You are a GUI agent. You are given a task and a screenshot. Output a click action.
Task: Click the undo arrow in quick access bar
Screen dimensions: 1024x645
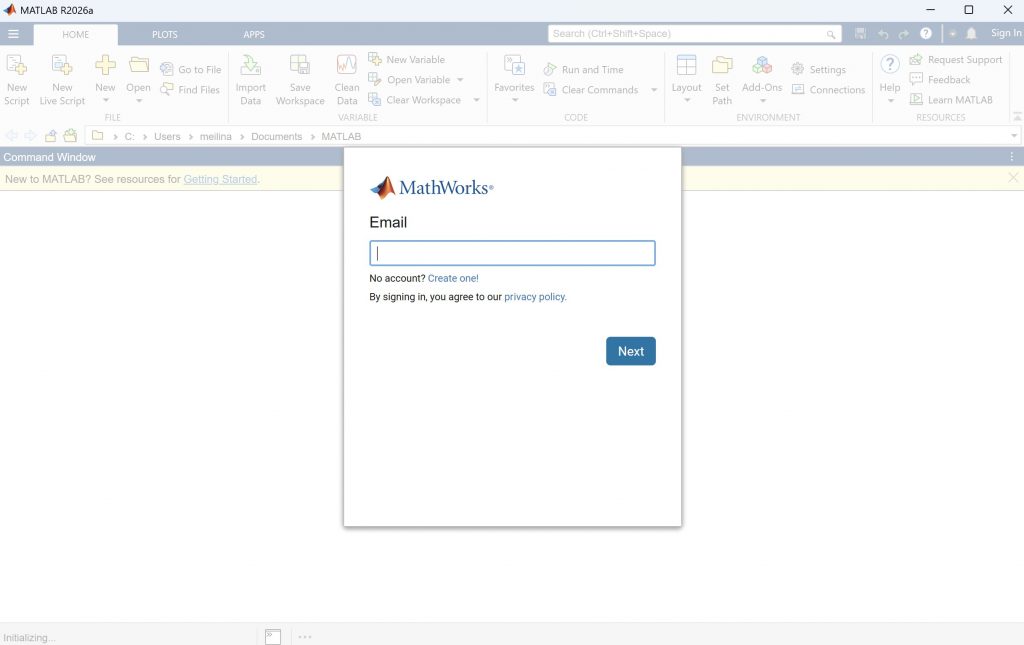[883, 33]
